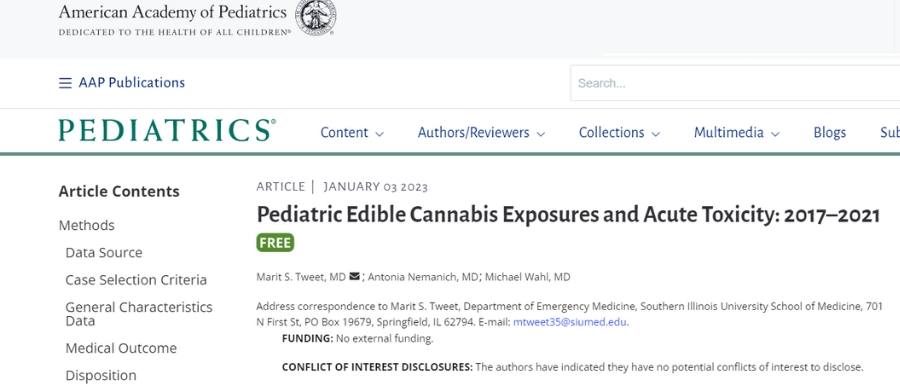Click inside the Search input field
900x390 pixels.
tap(735, 83)
